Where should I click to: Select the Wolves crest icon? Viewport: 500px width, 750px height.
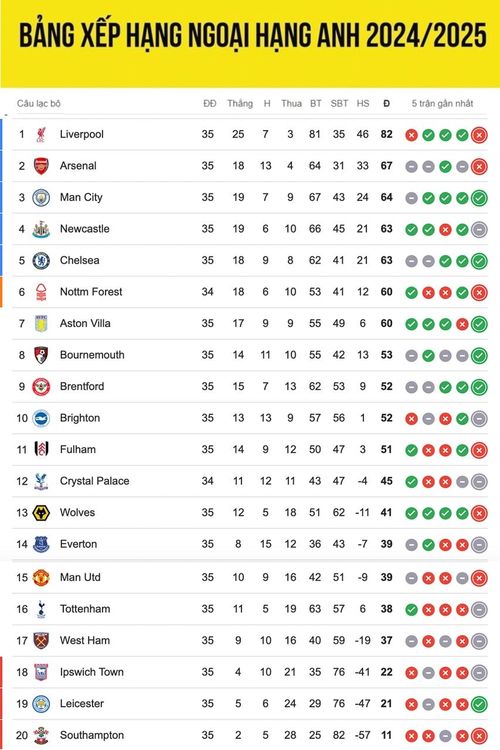coord(41,513)
